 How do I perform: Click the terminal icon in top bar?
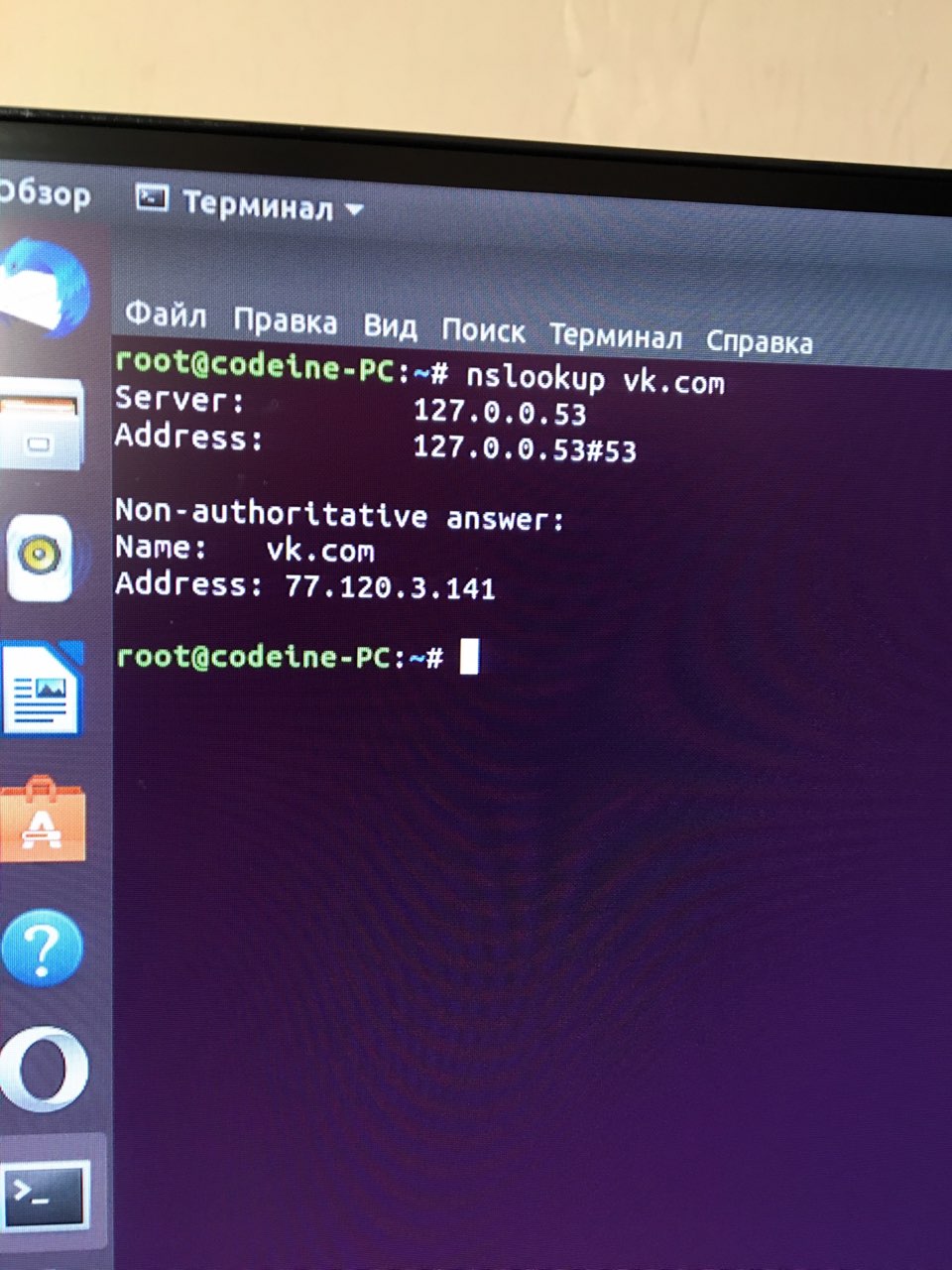pyautogui.click(x=152, y=198)
